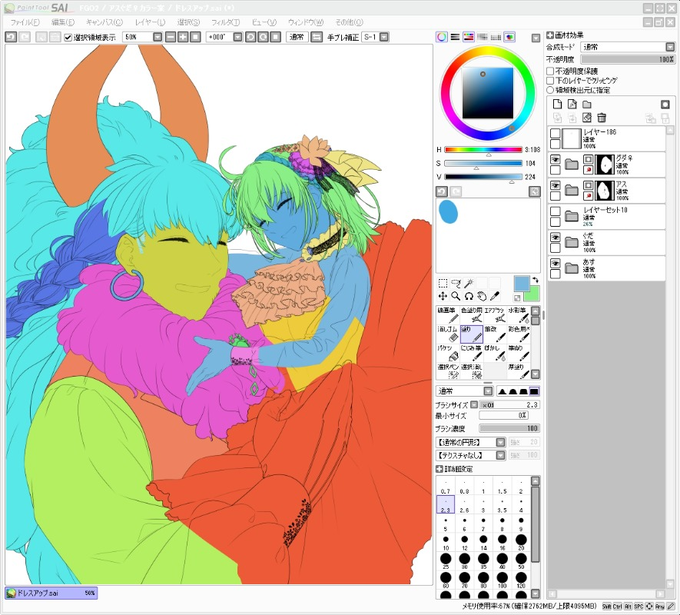Enable 下のレイヤーでクリッピング clipping checkbox

coord(550,81)
